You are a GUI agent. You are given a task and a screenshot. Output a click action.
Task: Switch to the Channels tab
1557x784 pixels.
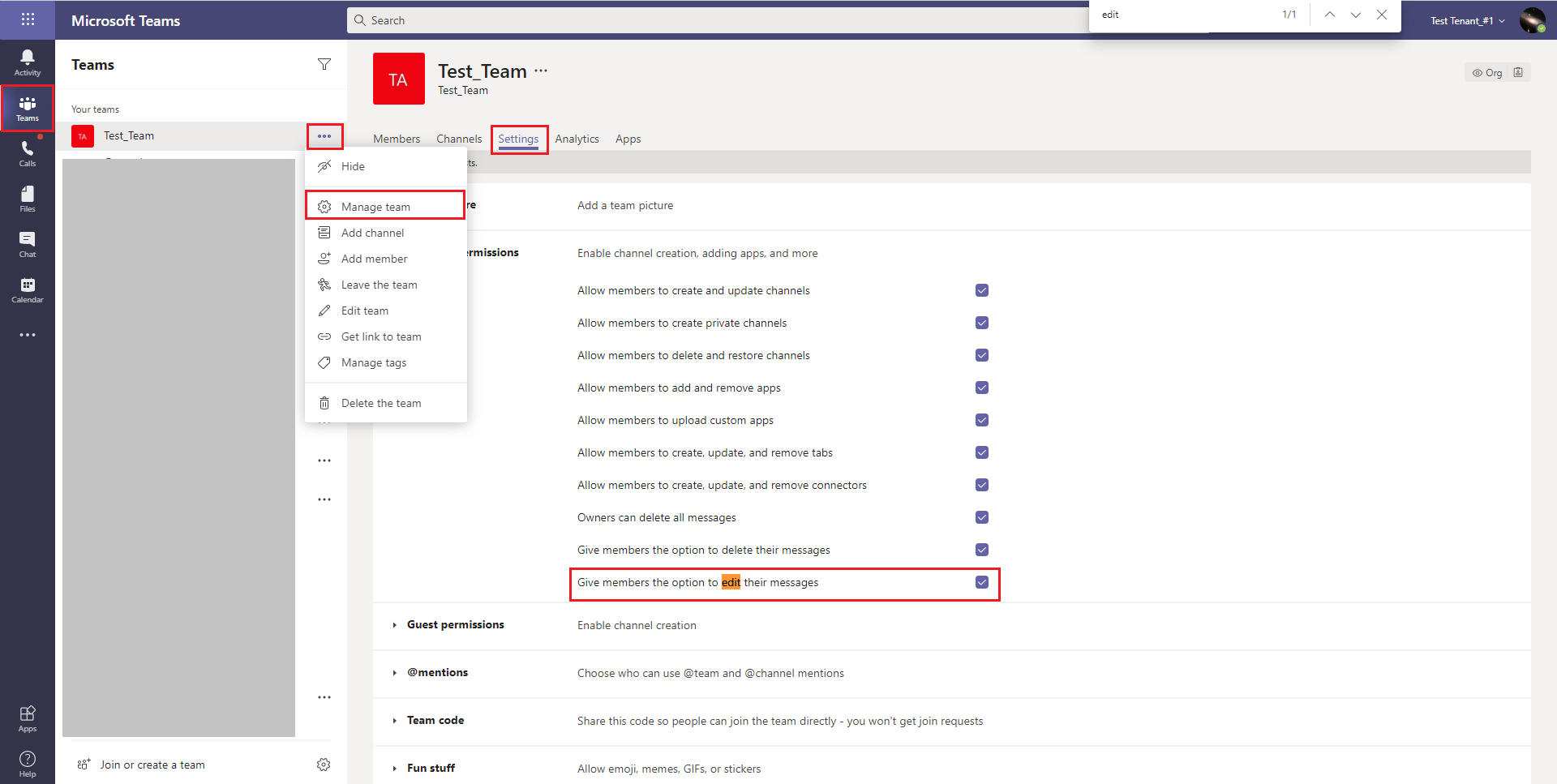[x=459, y=139]
